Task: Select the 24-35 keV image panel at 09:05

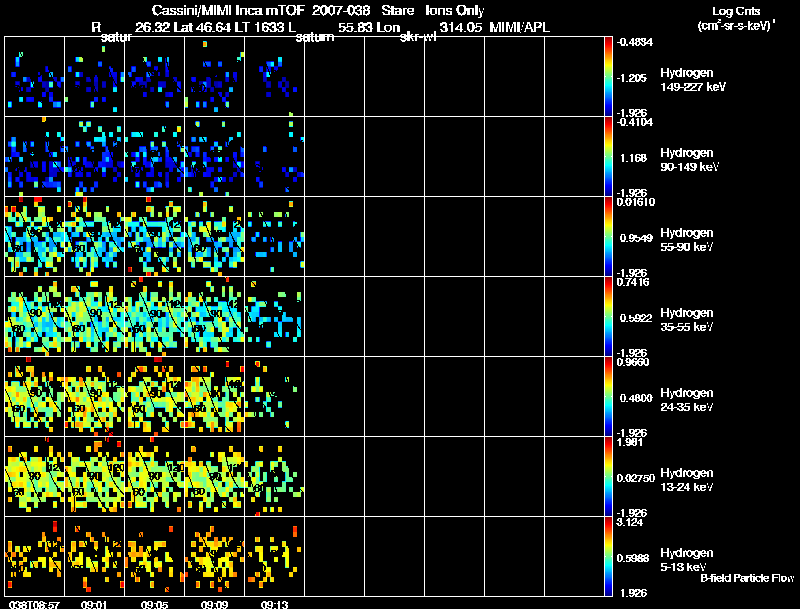Action: click(155, 397)
